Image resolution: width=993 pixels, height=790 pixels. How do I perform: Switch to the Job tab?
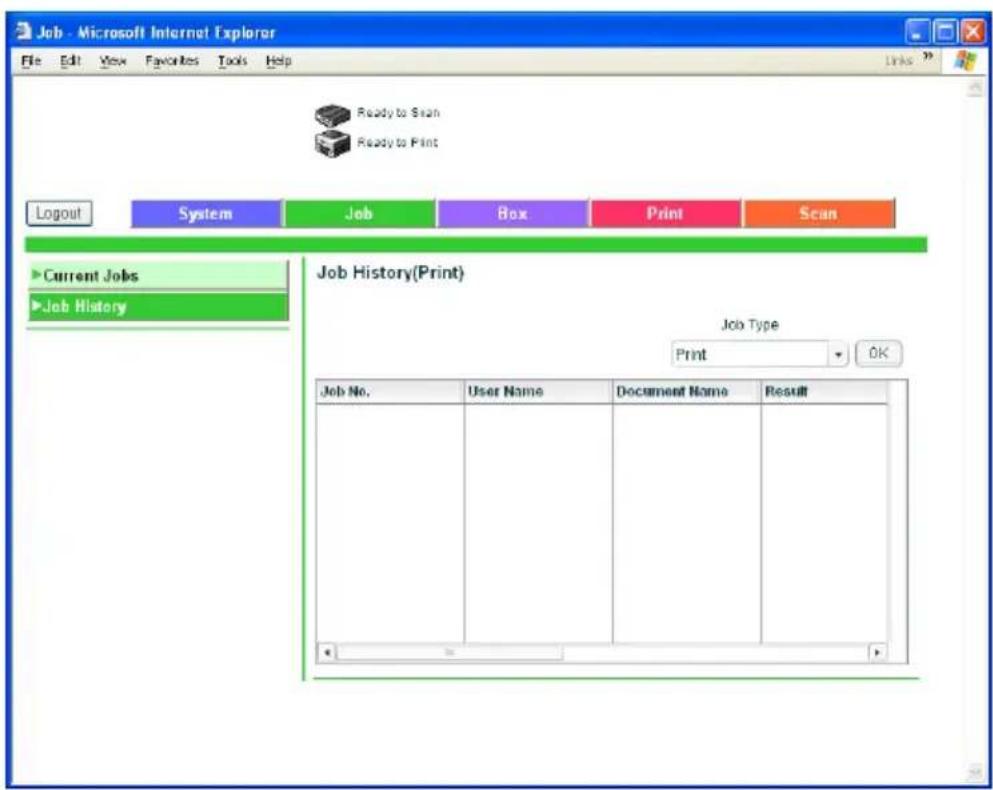point(359,213)
